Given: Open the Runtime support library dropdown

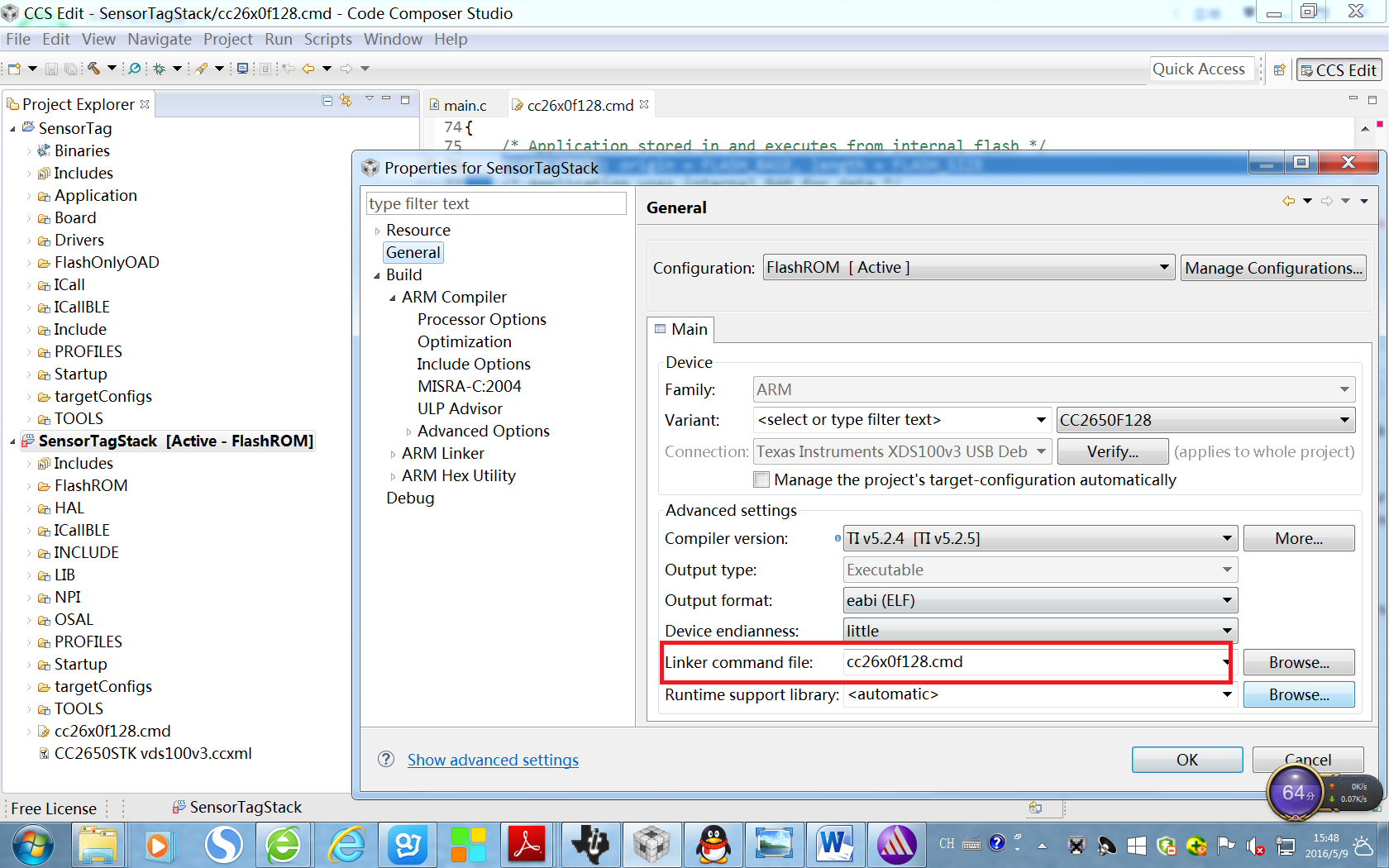Looking at the screenshot, I should 1227,694.
